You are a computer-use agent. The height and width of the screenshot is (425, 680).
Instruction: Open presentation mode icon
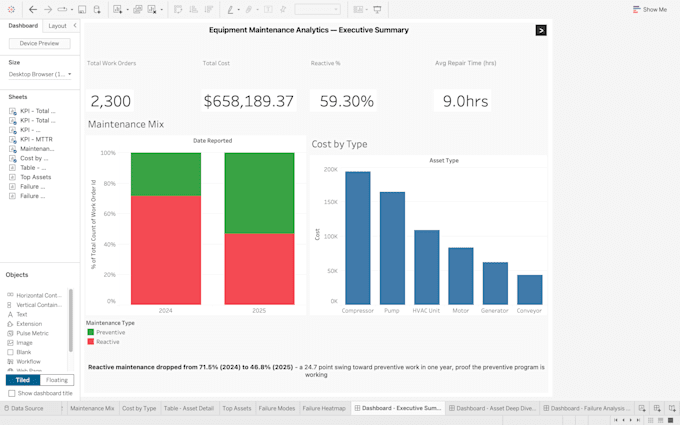click(377, 9)
